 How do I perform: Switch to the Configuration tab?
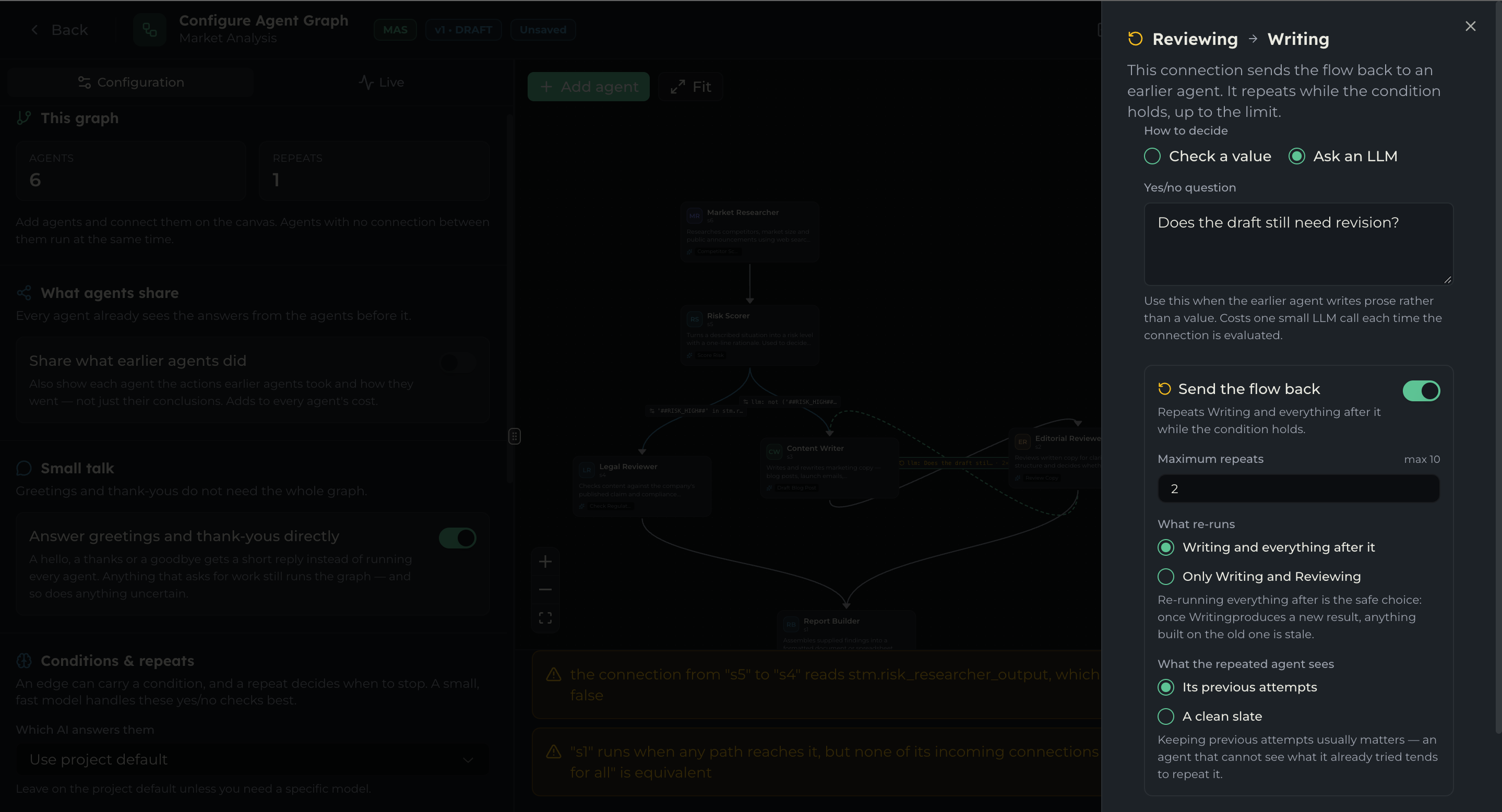130,82
